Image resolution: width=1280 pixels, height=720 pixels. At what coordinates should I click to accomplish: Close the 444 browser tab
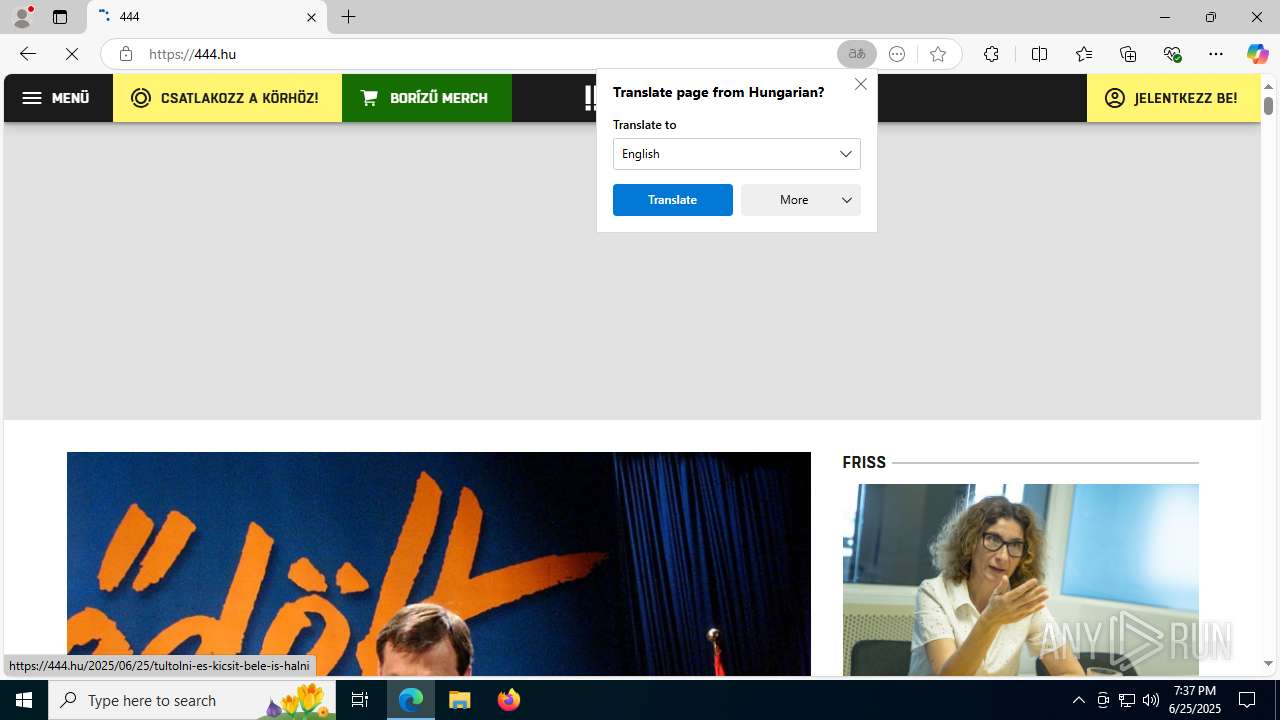pyautogui.click(x=311, y=17)
